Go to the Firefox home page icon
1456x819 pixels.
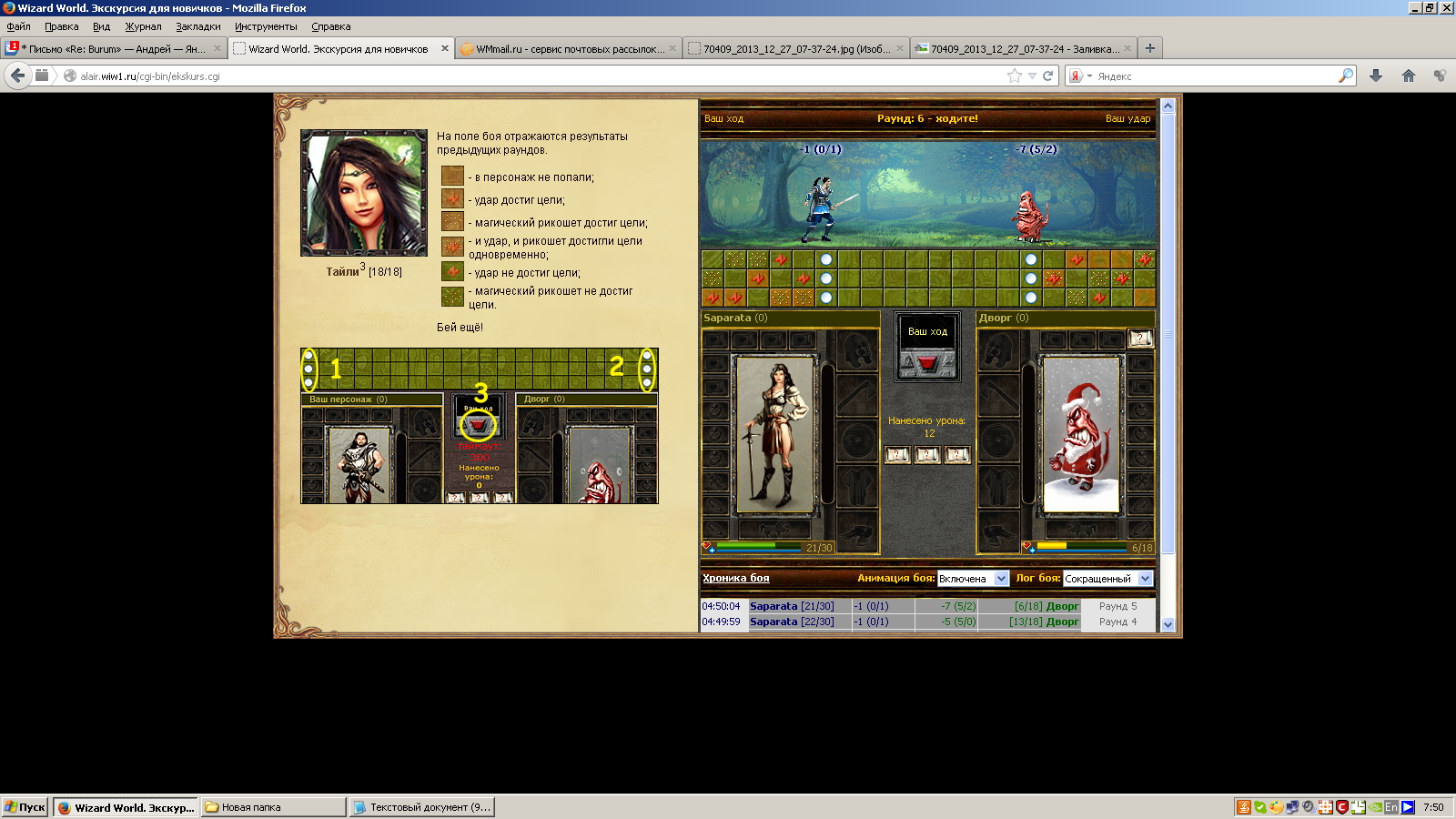click(x=1409, y=76)
